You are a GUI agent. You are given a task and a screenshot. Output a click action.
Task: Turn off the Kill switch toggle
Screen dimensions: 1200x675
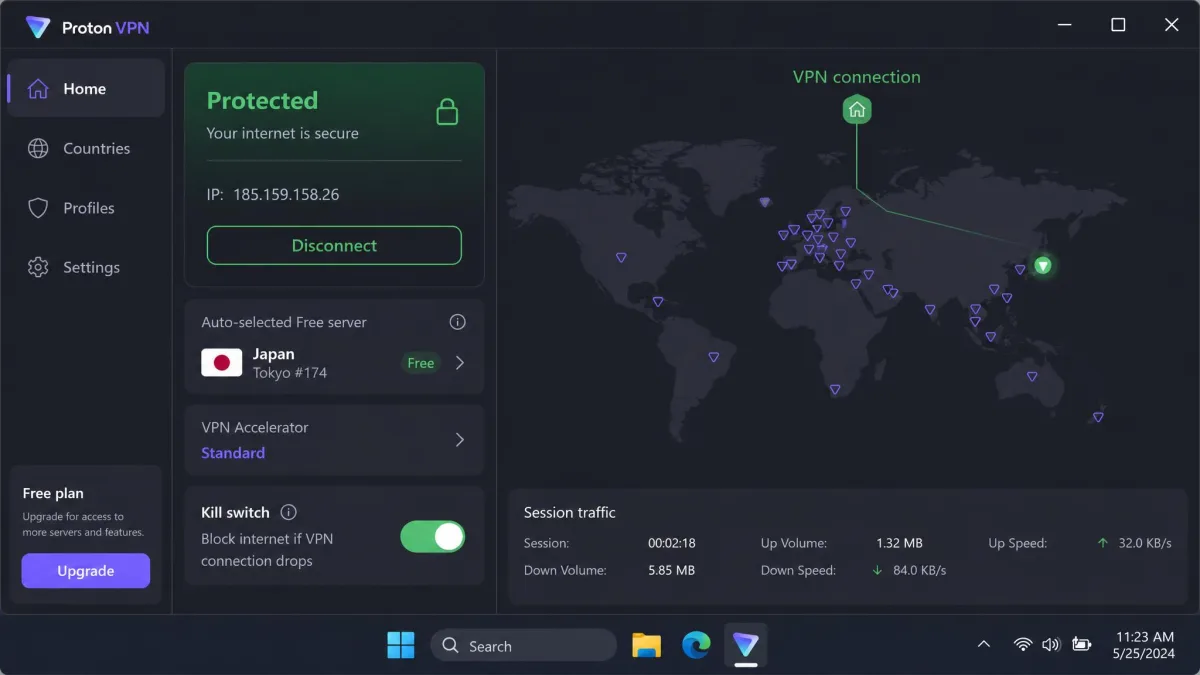[x=433, y=537]
